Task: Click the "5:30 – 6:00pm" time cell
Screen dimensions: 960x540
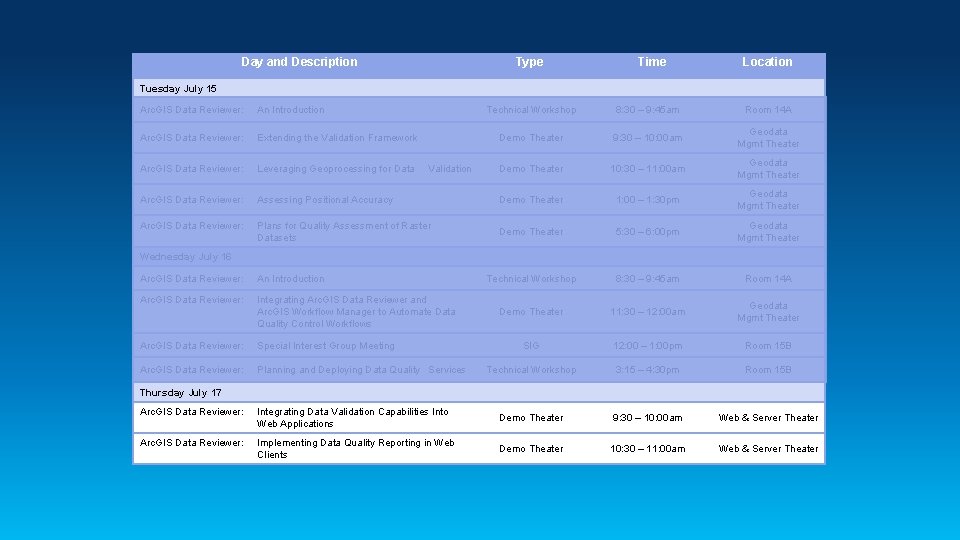Action: click(647, 231)
